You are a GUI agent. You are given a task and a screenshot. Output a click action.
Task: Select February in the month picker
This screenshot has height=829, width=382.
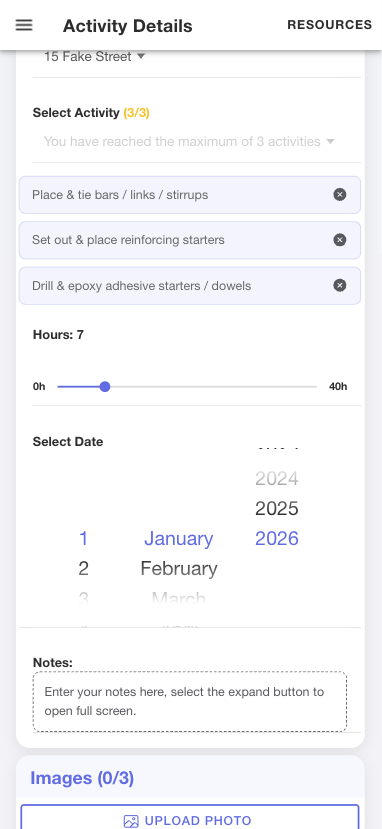coord(179,568)
